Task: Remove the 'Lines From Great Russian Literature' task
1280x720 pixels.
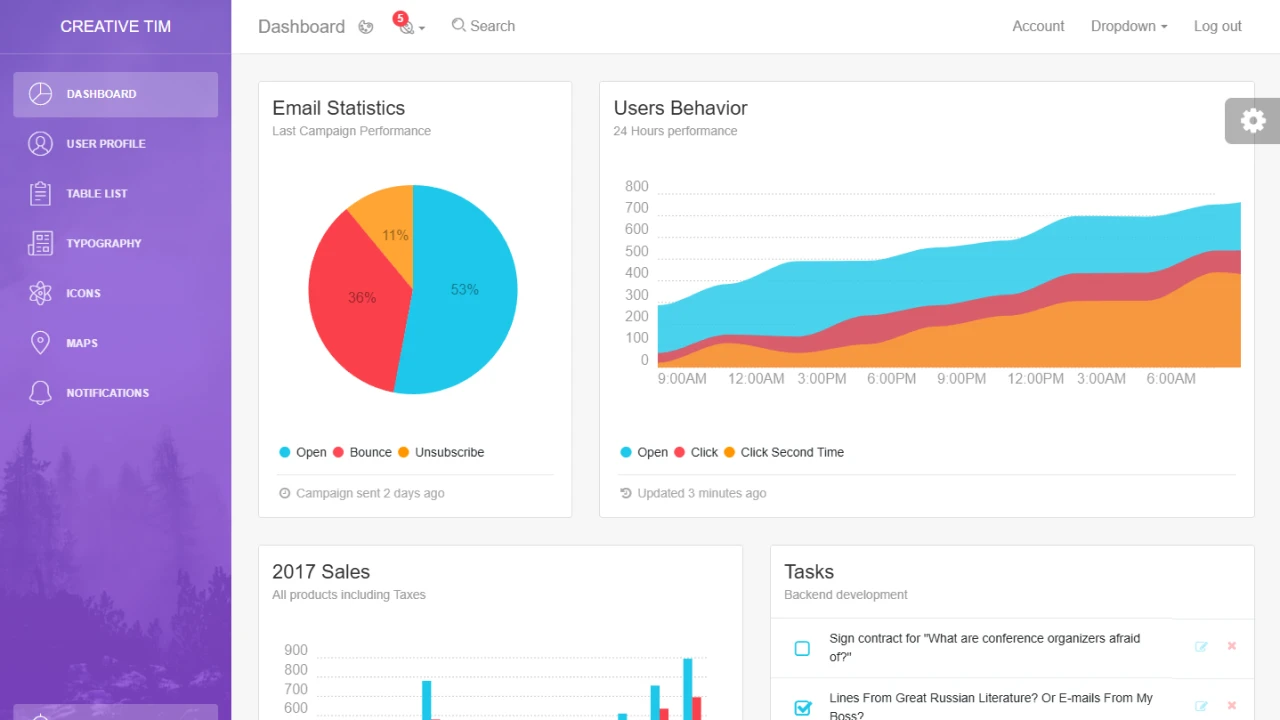Action: [x=1232, y=706]
